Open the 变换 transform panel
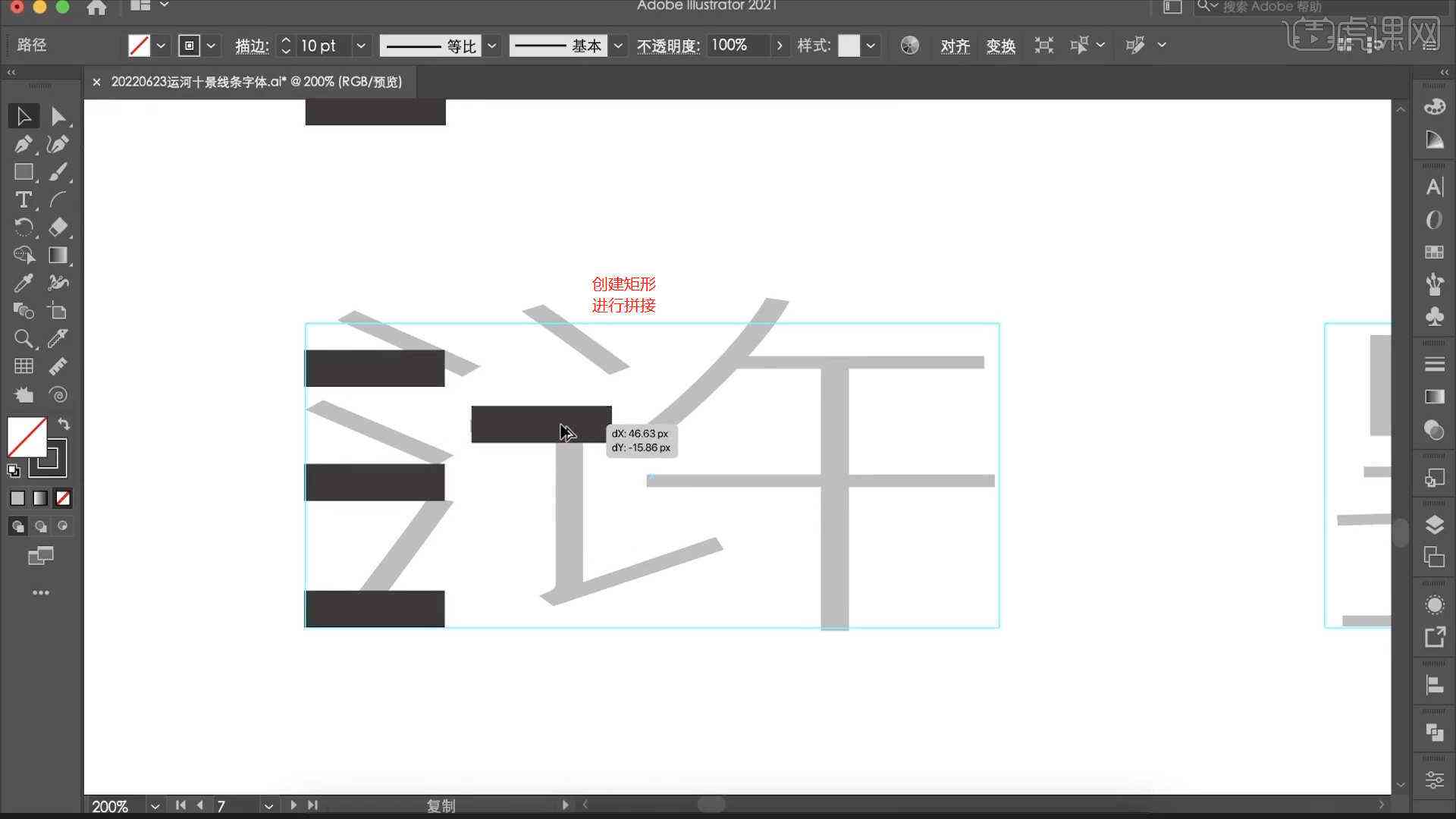1456x819 pixels. coord(1000,46)
